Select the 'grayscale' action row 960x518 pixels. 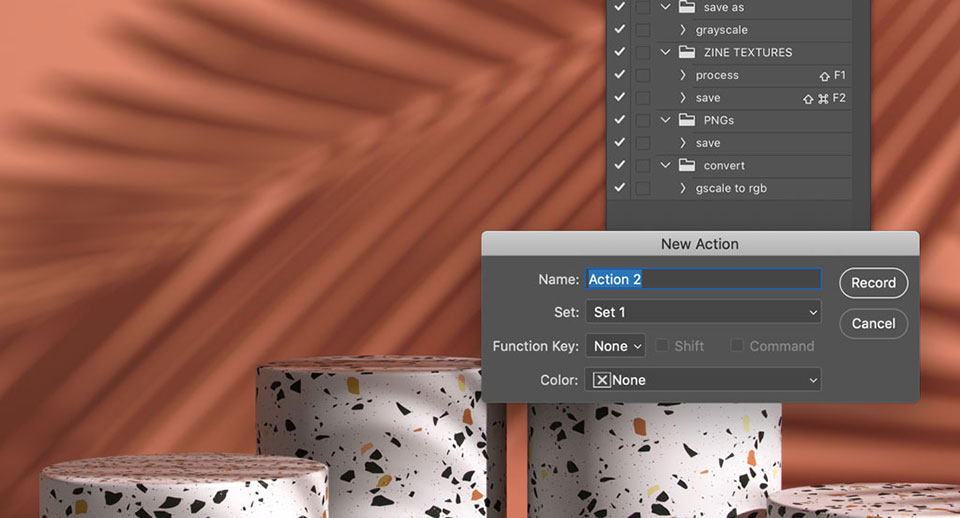point(721,30)
